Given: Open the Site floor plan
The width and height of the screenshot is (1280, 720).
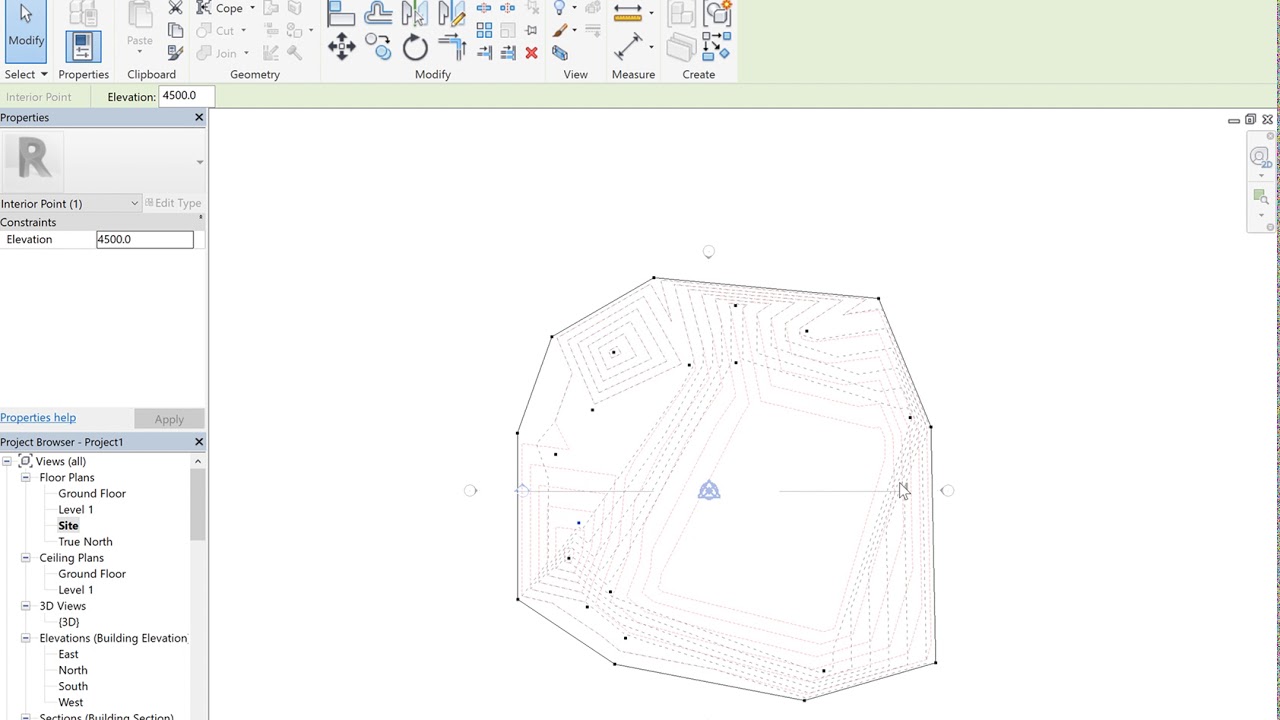Looking at the screenshot, I should tap(68, 526).
